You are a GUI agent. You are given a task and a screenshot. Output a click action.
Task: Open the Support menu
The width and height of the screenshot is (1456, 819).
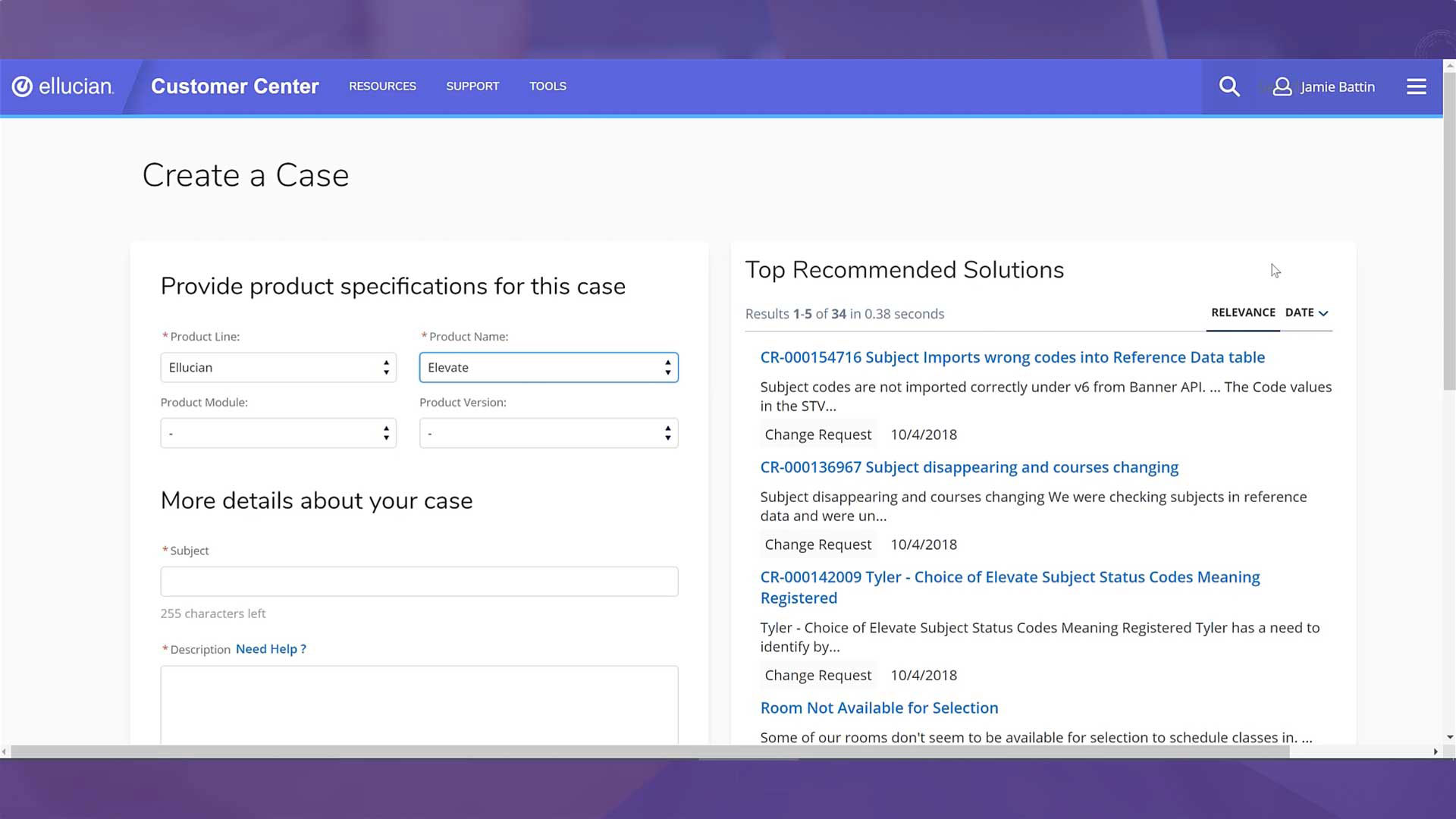pyautogui.click(x=472, y=86)
